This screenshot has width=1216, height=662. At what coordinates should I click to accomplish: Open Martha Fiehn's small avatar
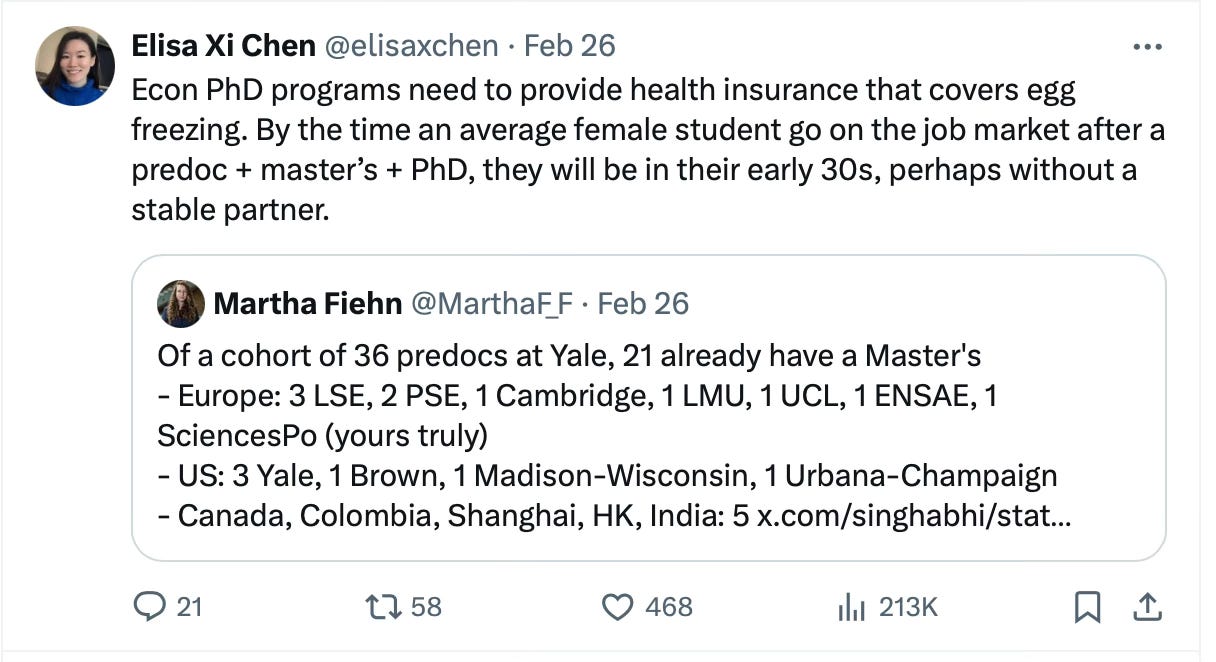(x=181, y=304)
